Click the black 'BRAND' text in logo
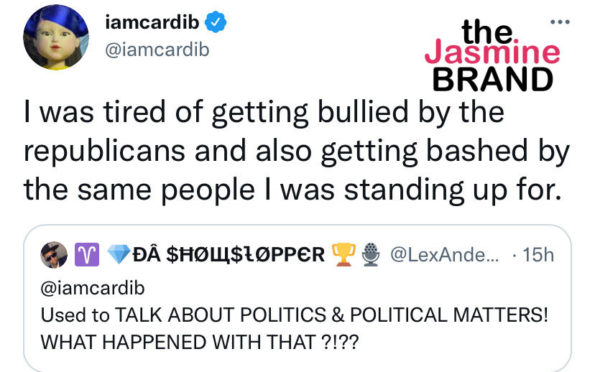Viewport: 595px width, 372px height. point(493,79)
